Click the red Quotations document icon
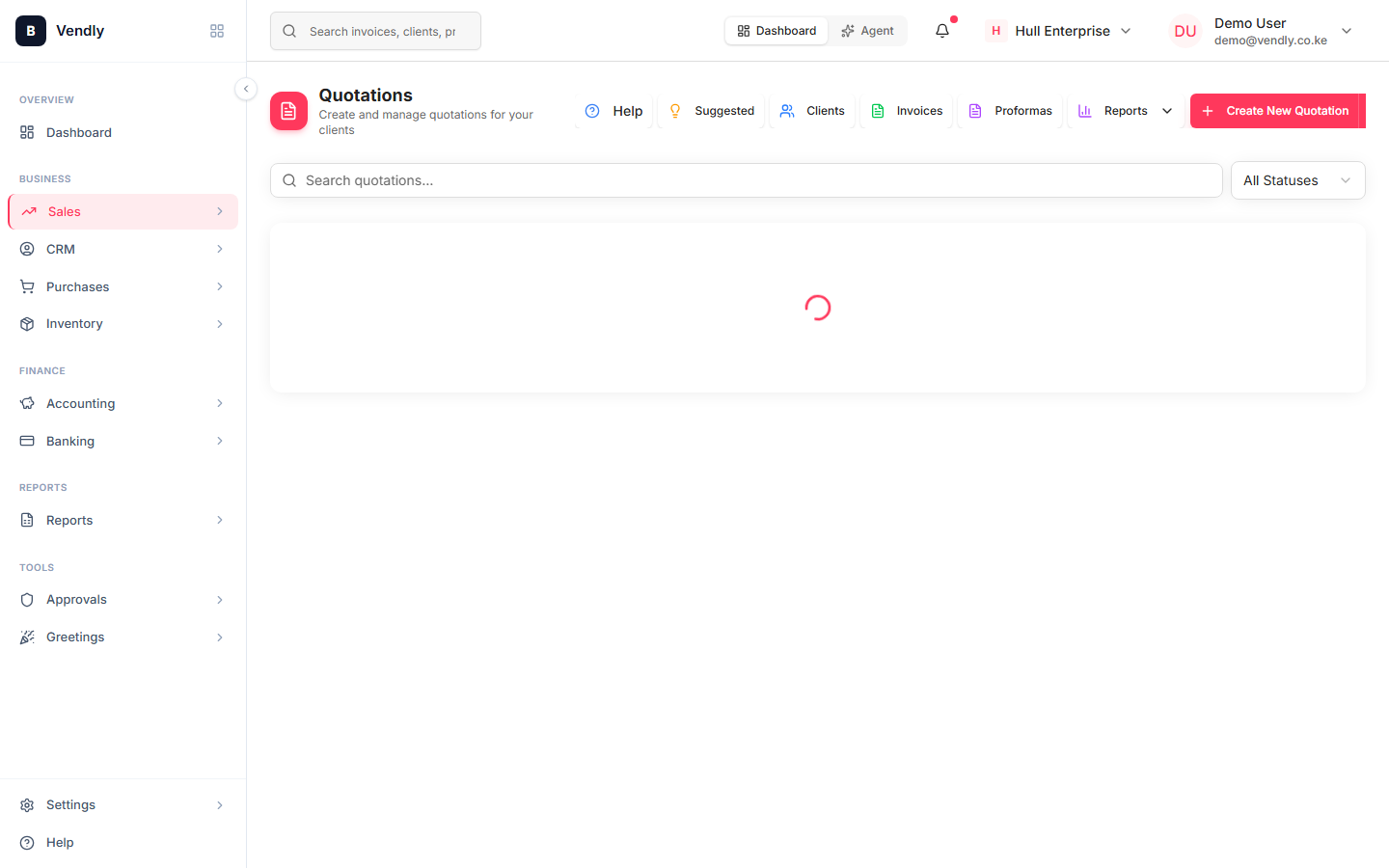The width and height of the screenshot is (1389, 868). coord(288,111)
